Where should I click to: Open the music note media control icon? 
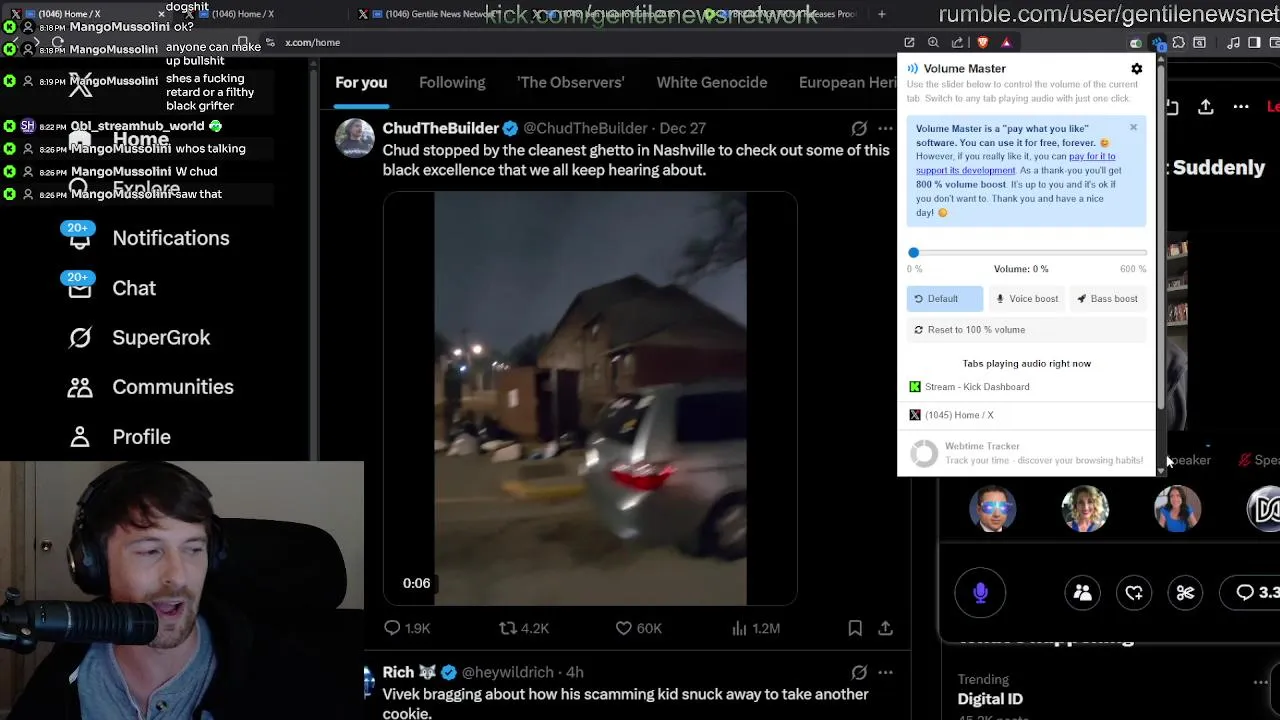tap(1233, 42)
